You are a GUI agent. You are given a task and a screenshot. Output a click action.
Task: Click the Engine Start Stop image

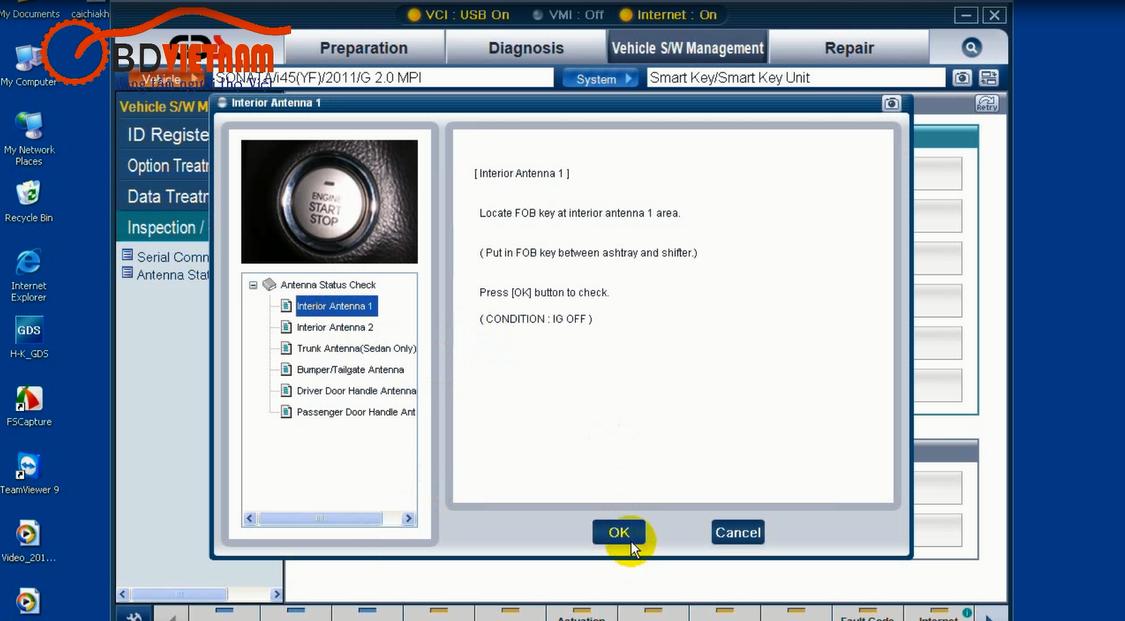[329, 202]
